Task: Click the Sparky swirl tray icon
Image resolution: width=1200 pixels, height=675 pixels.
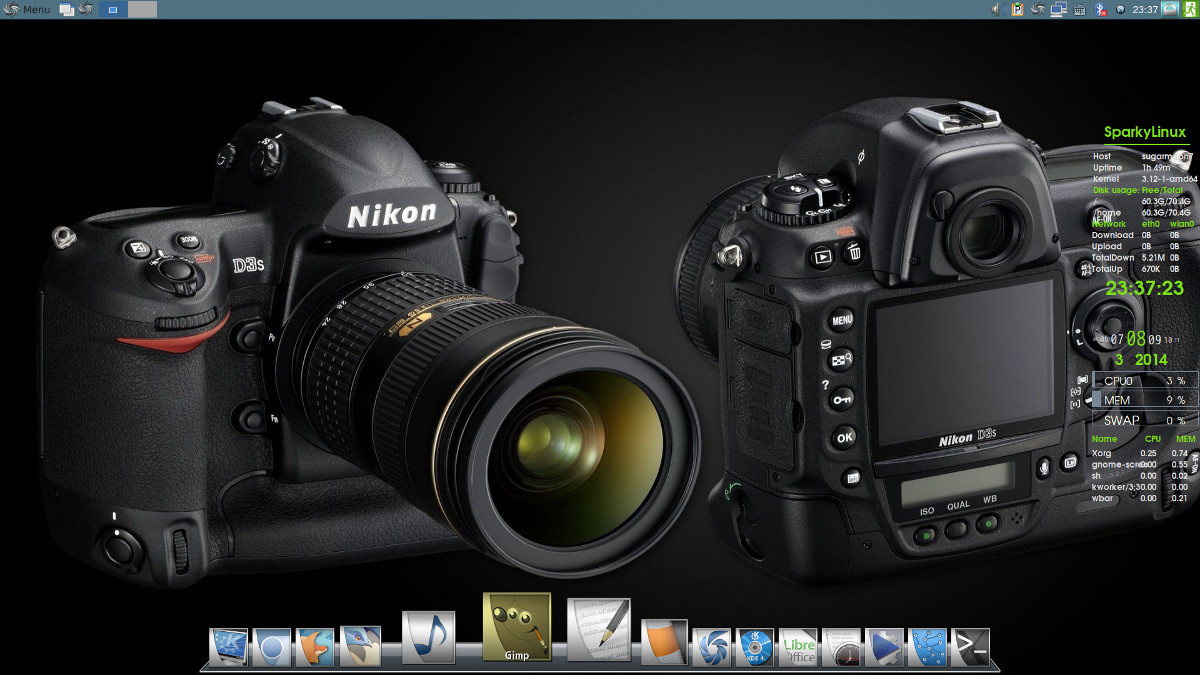Action: (x=1038, y=9)
